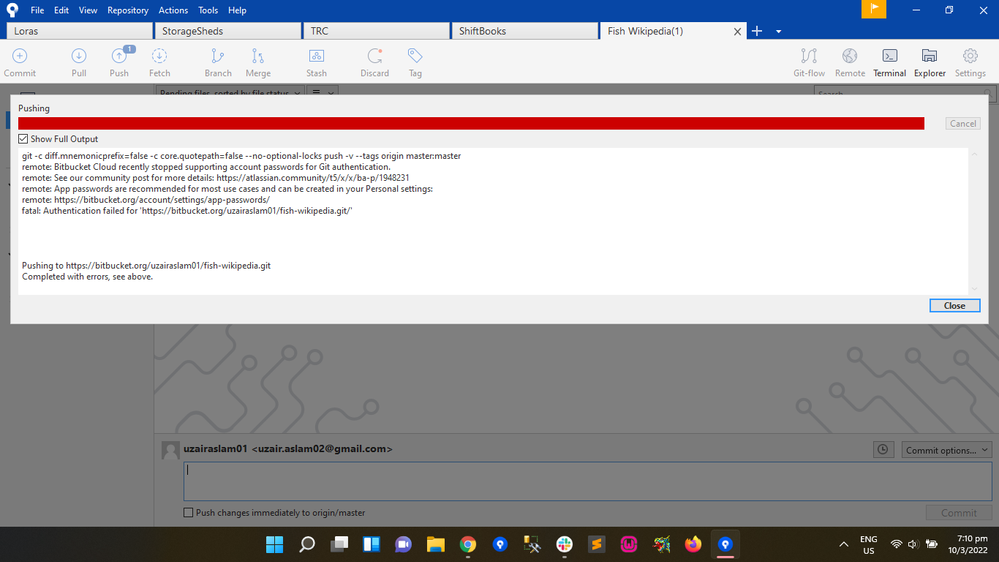Click the taskbar clock and date
The width and height of the screenshot is (999, 562).
tap(967, 544)
